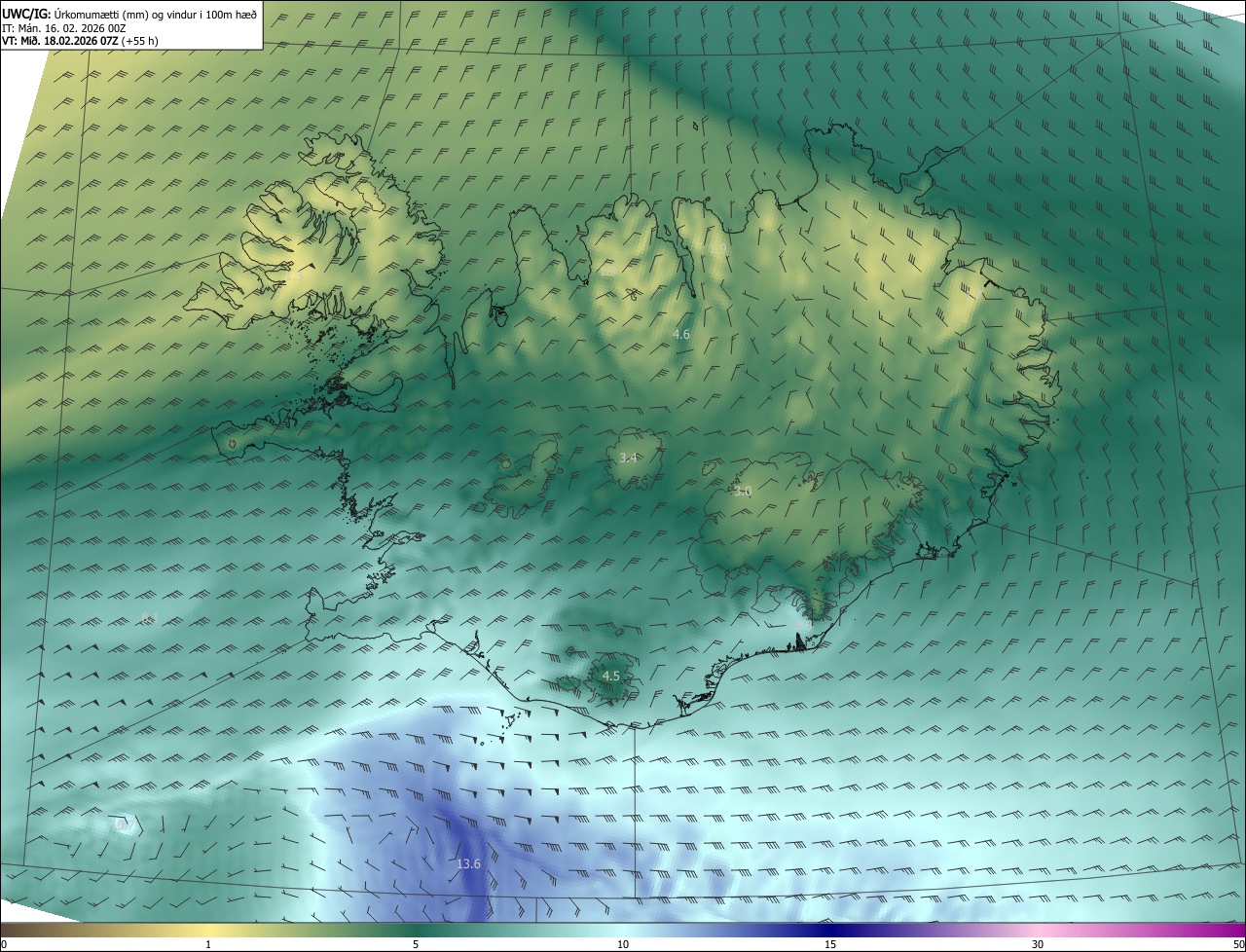Click the 13.6 maximum value label

tap(468, 863)
